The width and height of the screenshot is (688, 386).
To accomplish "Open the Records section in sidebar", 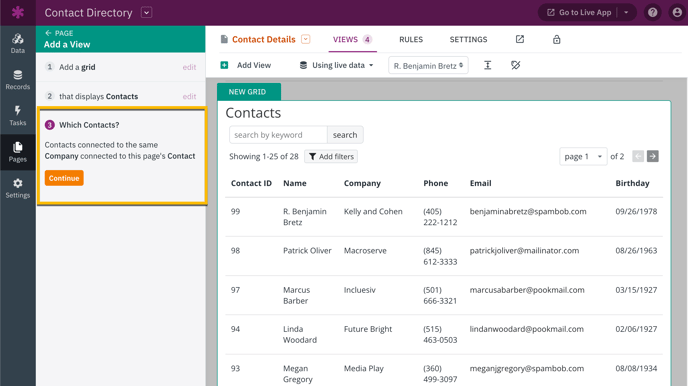I will [18, 80].
